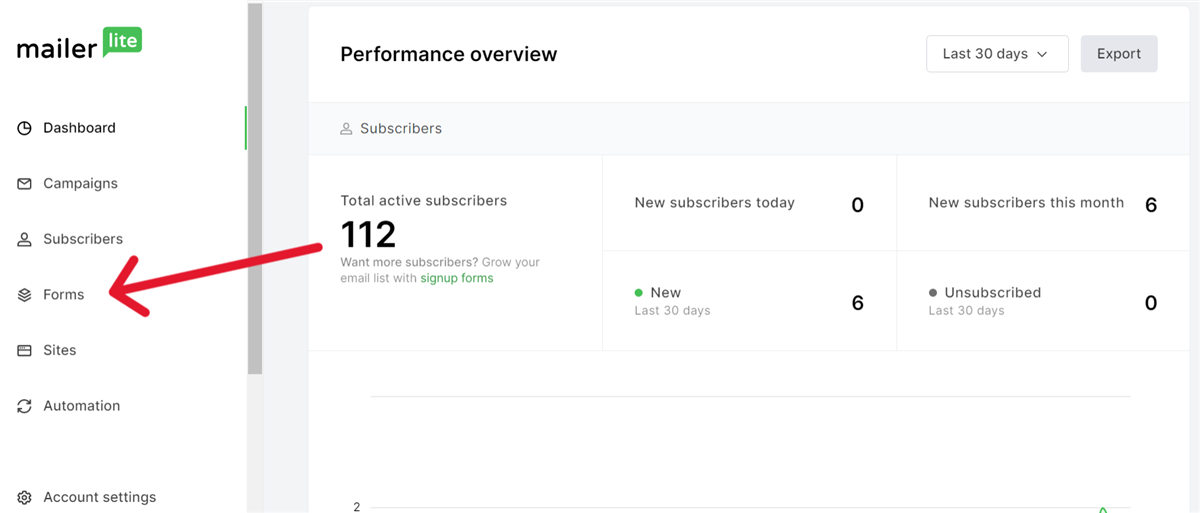Open the Dashboard menu item

pos(79,128)
